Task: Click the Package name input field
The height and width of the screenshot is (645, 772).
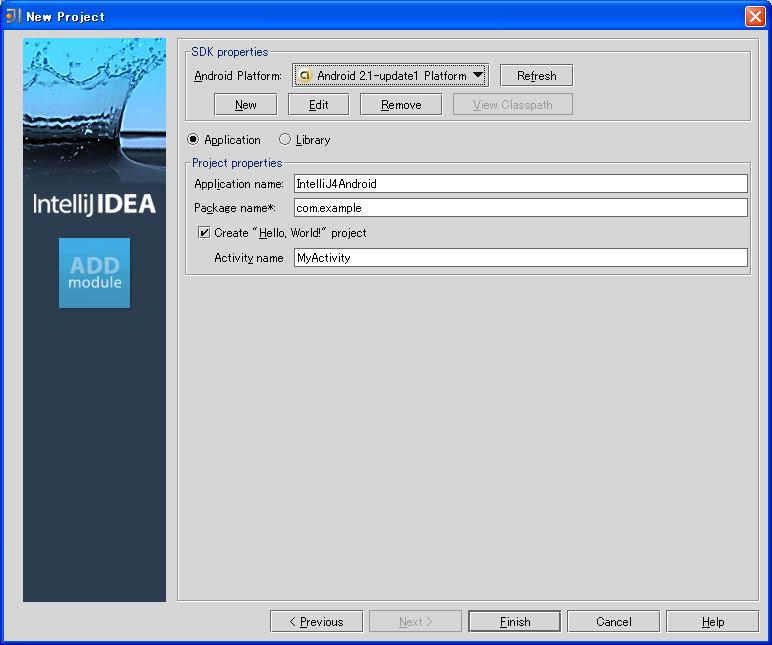Action: coord(520,208)
